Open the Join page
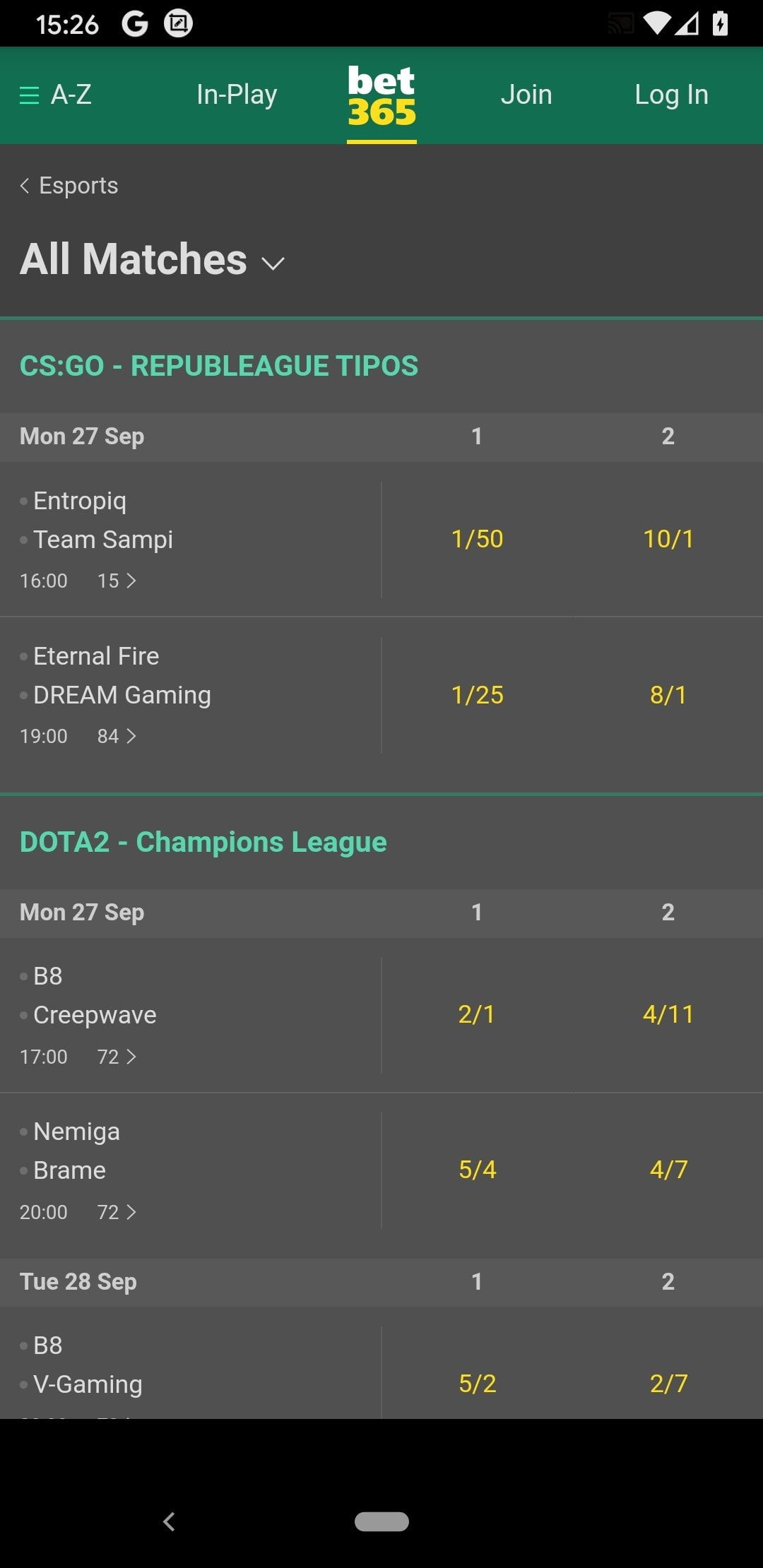 click(526, 95)
